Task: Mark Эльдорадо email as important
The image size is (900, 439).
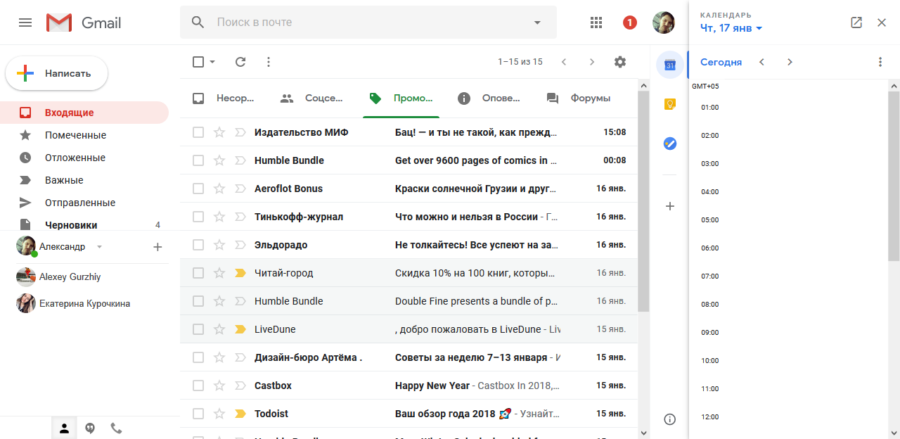Action: [x=240, y=245]
